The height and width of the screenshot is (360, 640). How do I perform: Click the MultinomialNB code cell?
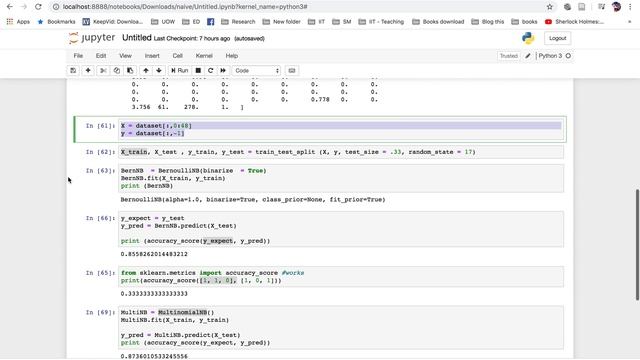(341, 327)
